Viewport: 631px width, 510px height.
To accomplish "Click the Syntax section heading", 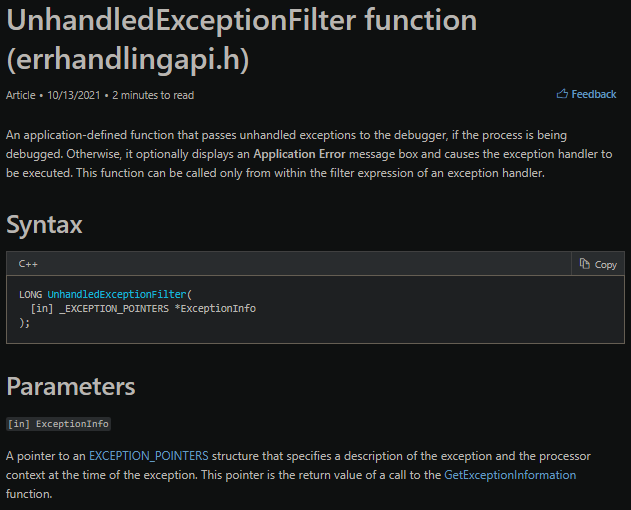I will pyautogui.click(x=45, y=225).
